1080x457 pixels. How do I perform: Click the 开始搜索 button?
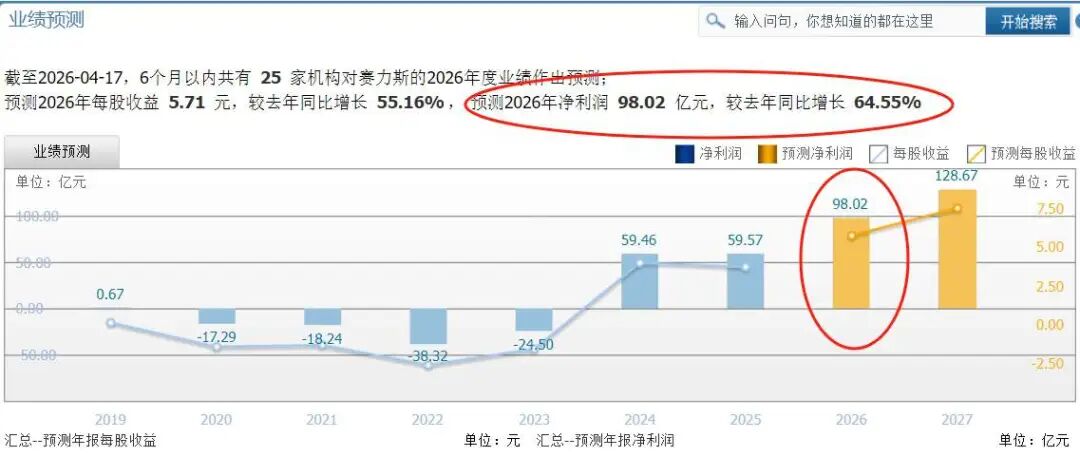pyautogui.click(x=1027, y=21)
